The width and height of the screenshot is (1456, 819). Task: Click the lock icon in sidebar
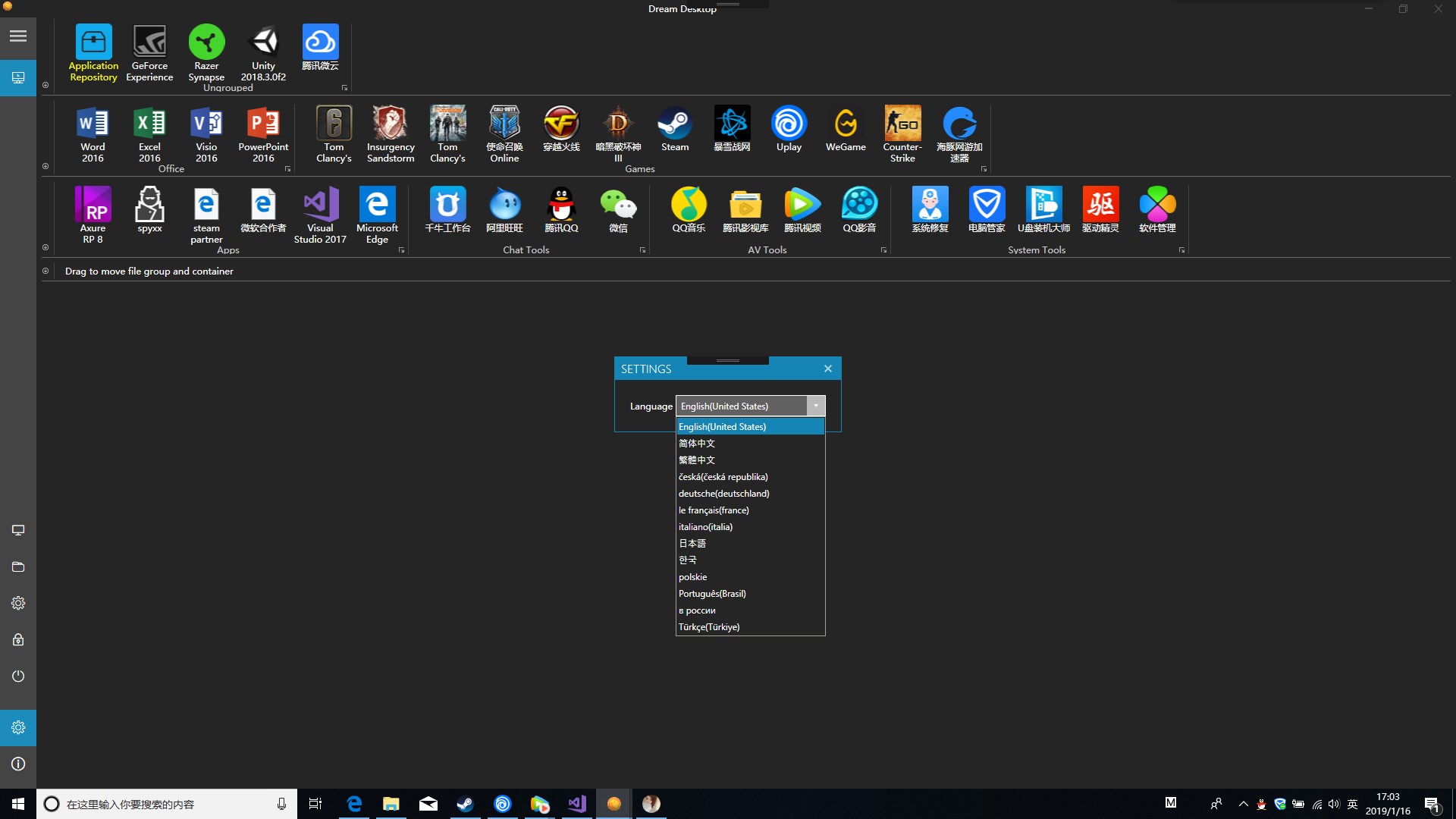[18, 639]
